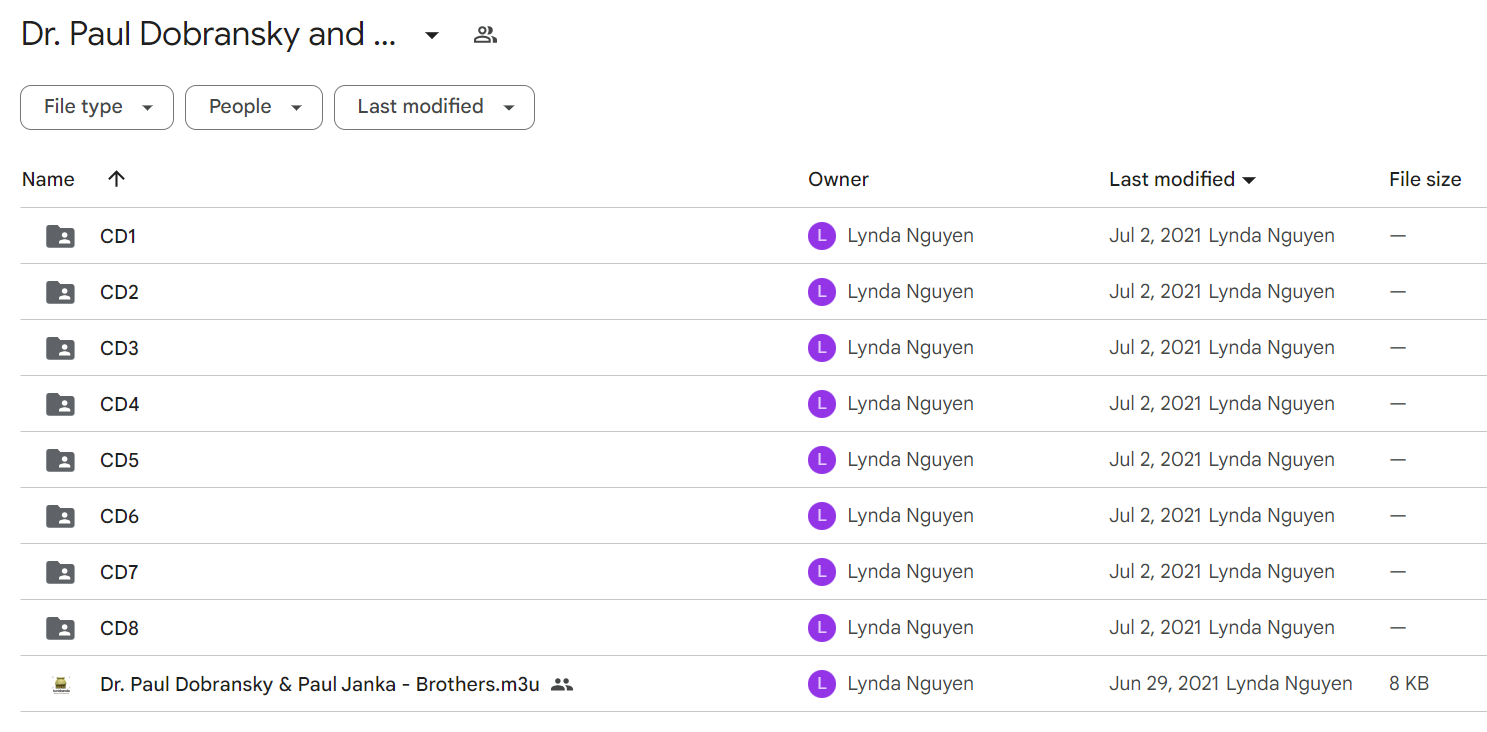Screen dimensions: 1487x732
Task: Select the CD5 folder name
Action: pos(119,460)
